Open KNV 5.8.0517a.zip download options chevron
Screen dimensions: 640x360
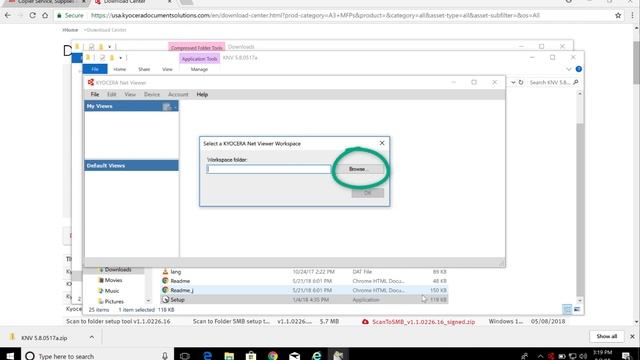point(91,337)
